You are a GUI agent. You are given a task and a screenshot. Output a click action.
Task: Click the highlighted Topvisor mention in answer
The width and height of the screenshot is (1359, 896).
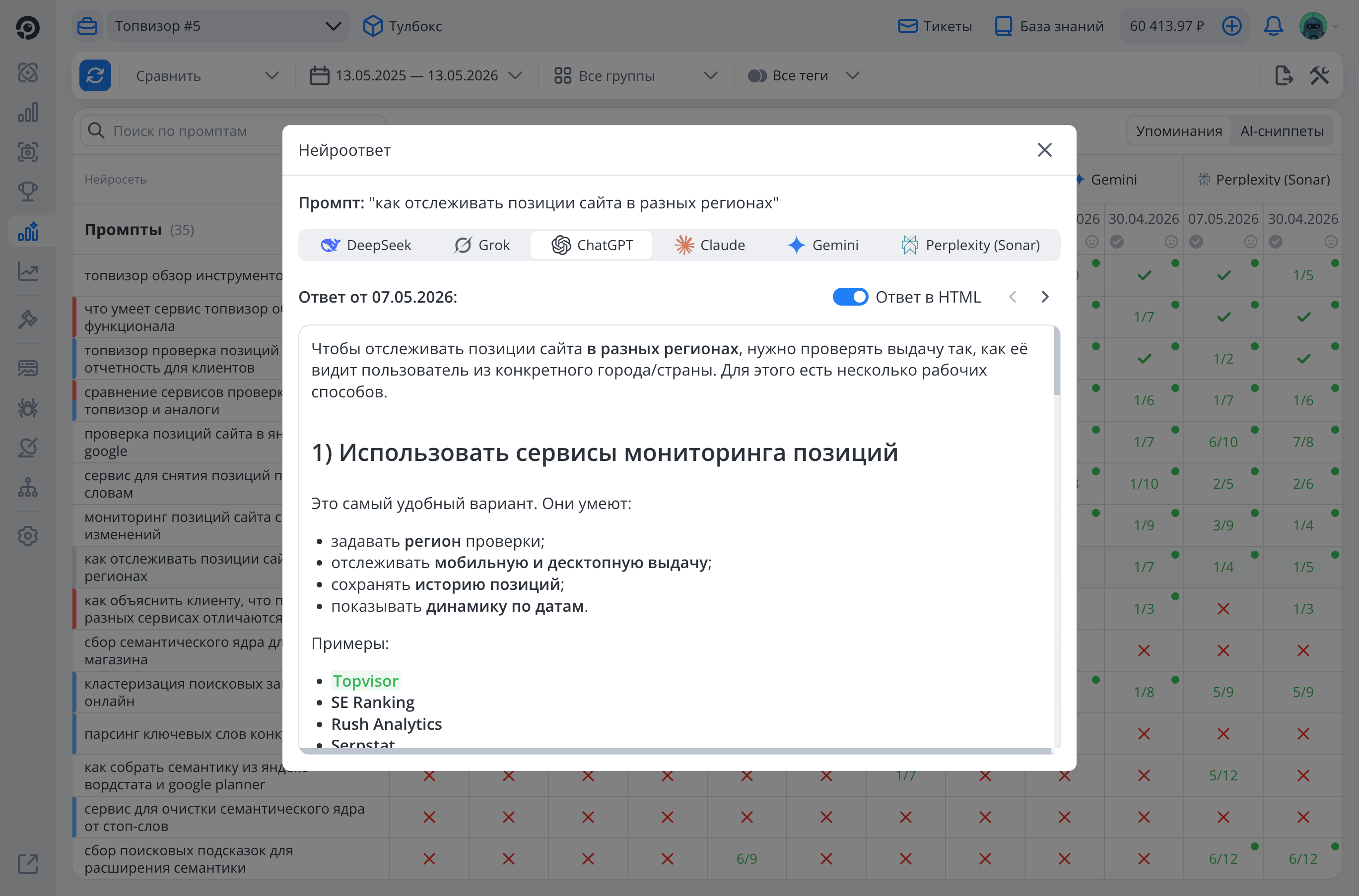click(x=365, y=681)
